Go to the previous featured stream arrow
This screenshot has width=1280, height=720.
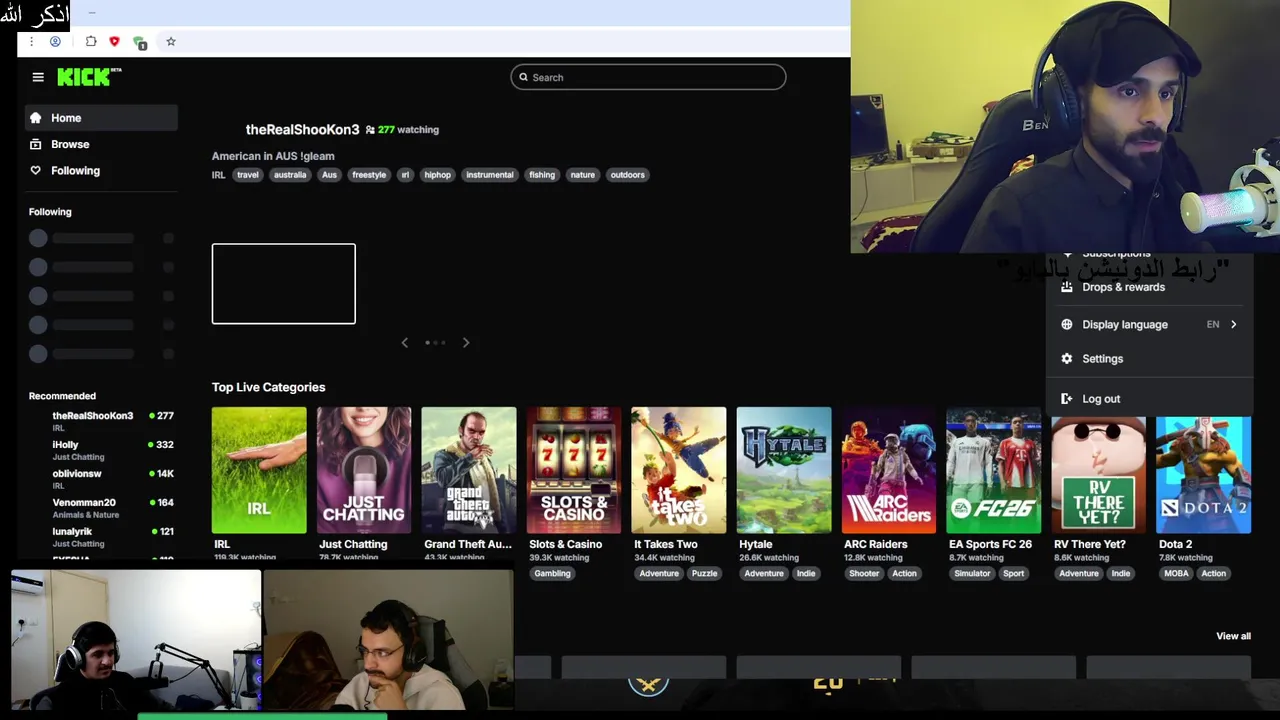coord(404,342)
